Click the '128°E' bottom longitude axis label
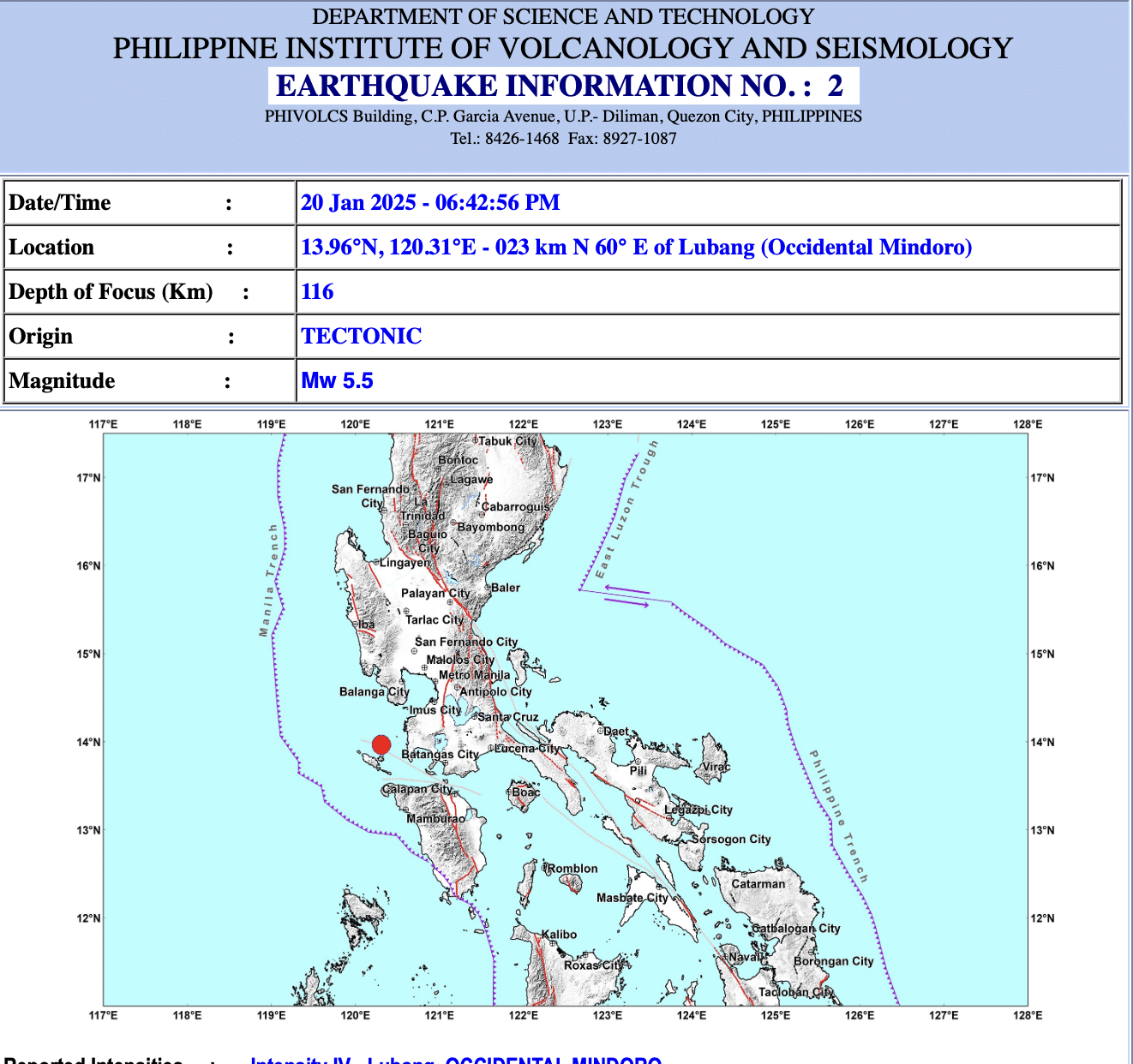The height and width of the screenshot is (1064, 1133). coord(1028,1015)
